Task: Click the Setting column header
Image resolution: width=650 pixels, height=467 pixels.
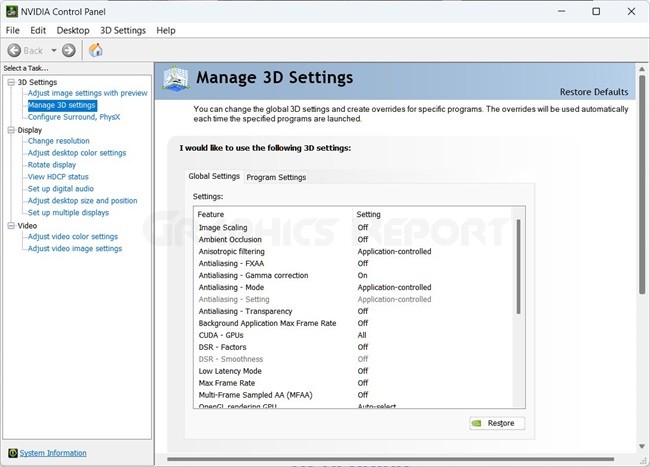Action: click(433, 214)
